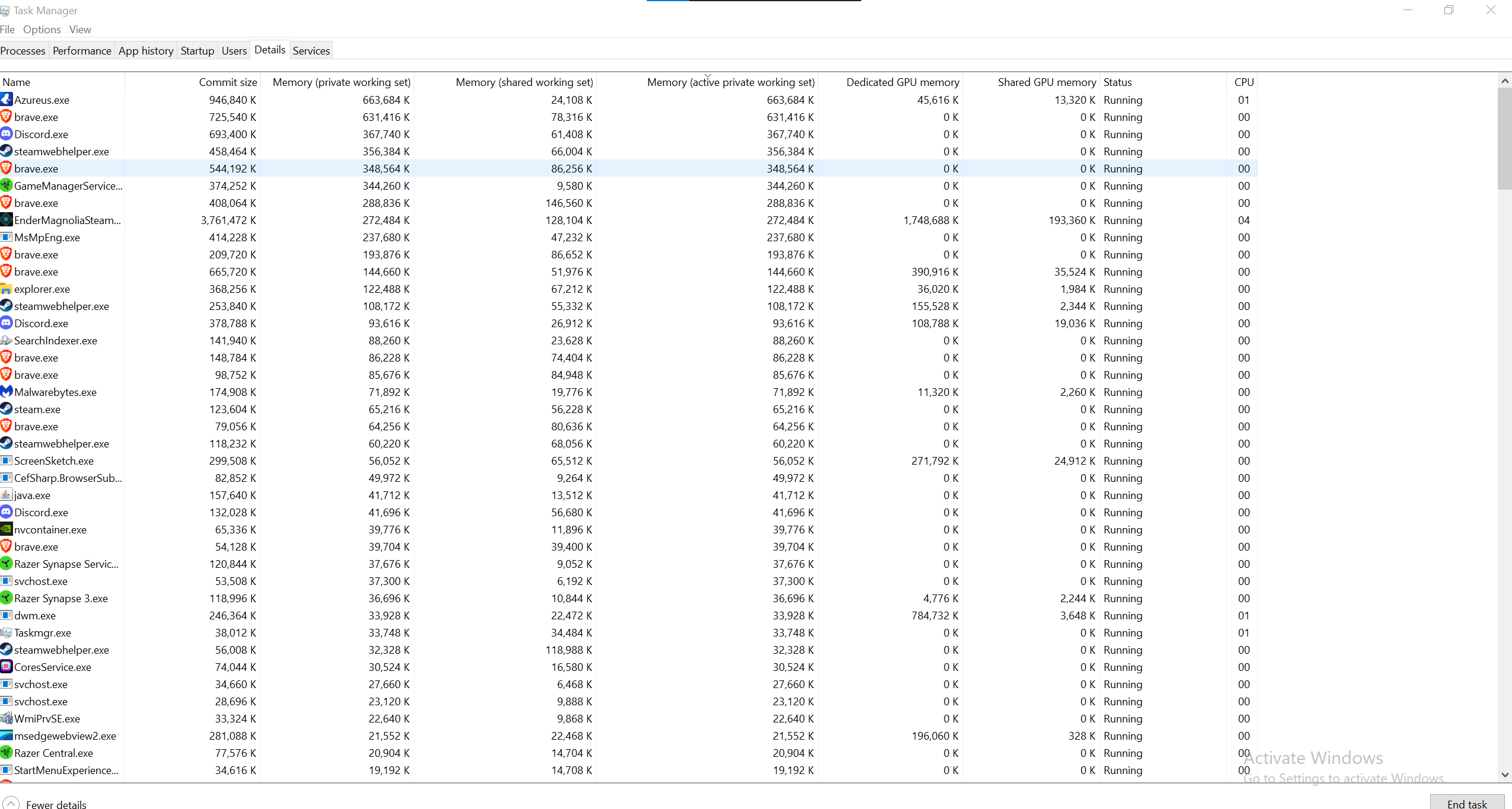Select steamwebhelper.exe row with 56,008 K commit
This screenshot has width=1512, height=809.
[628, 650]
